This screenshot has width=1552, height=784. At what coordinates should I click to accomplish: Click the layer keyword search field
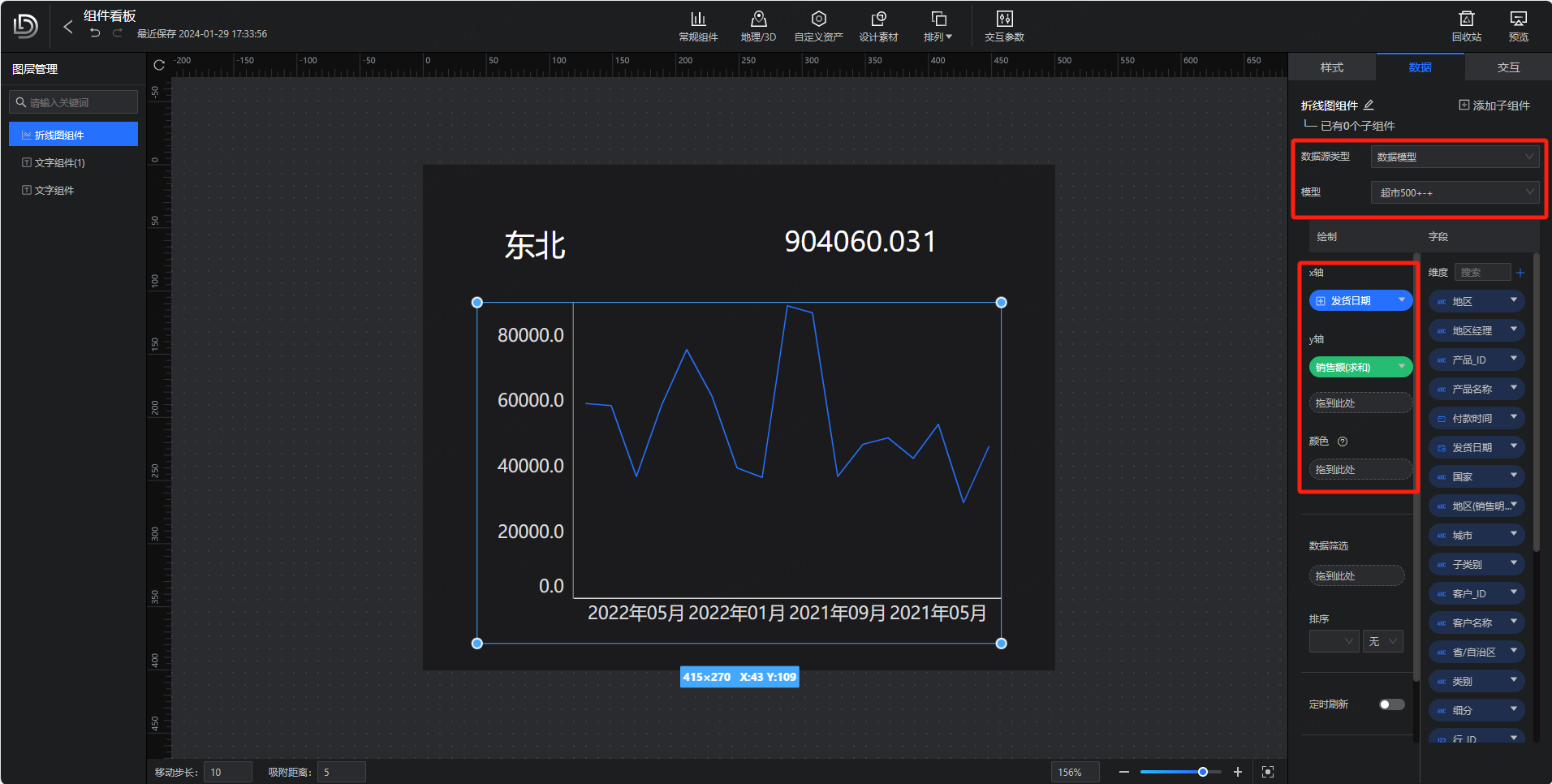point(74,102)
